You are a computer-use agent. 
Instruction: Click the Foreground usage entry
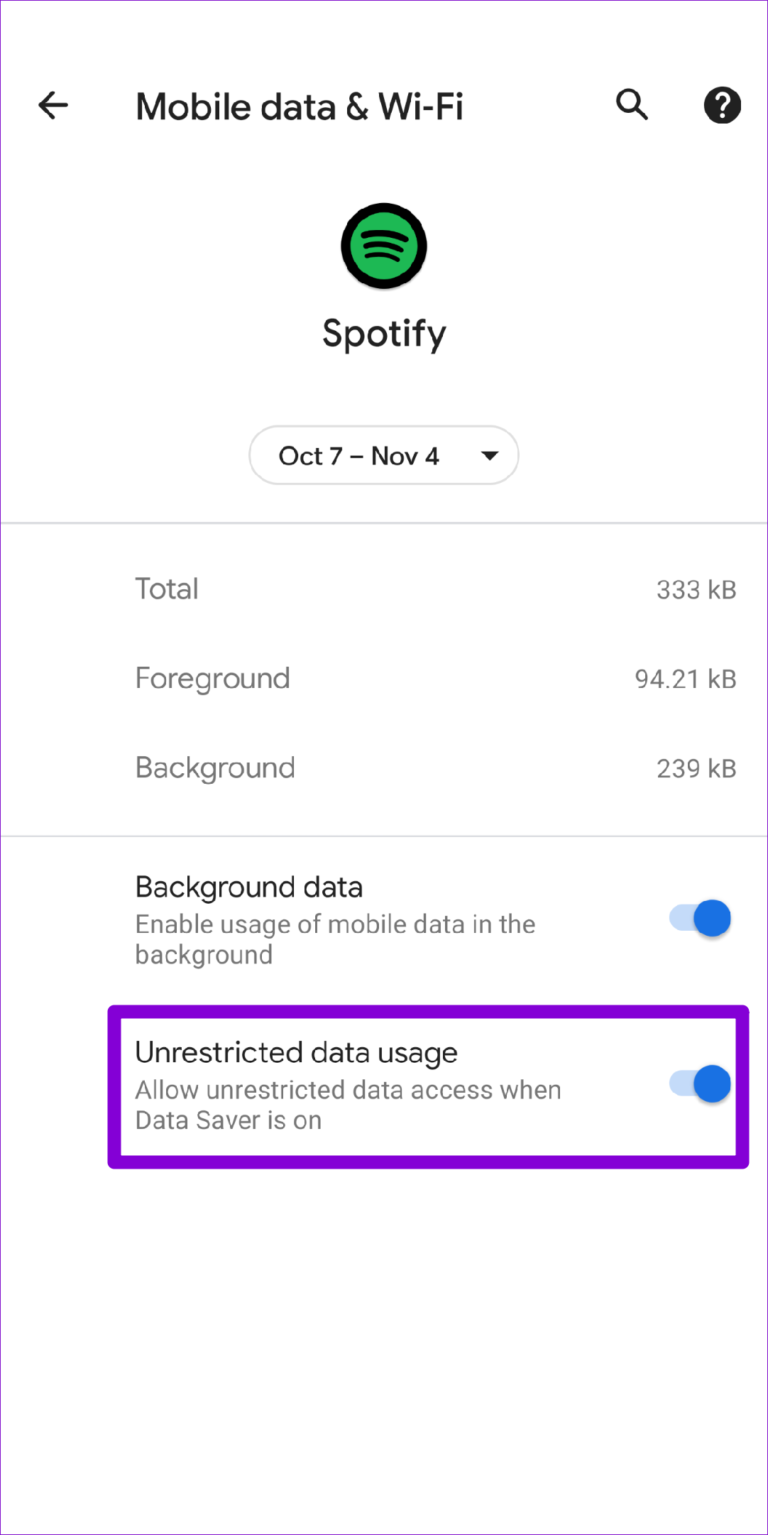(212, 678)
